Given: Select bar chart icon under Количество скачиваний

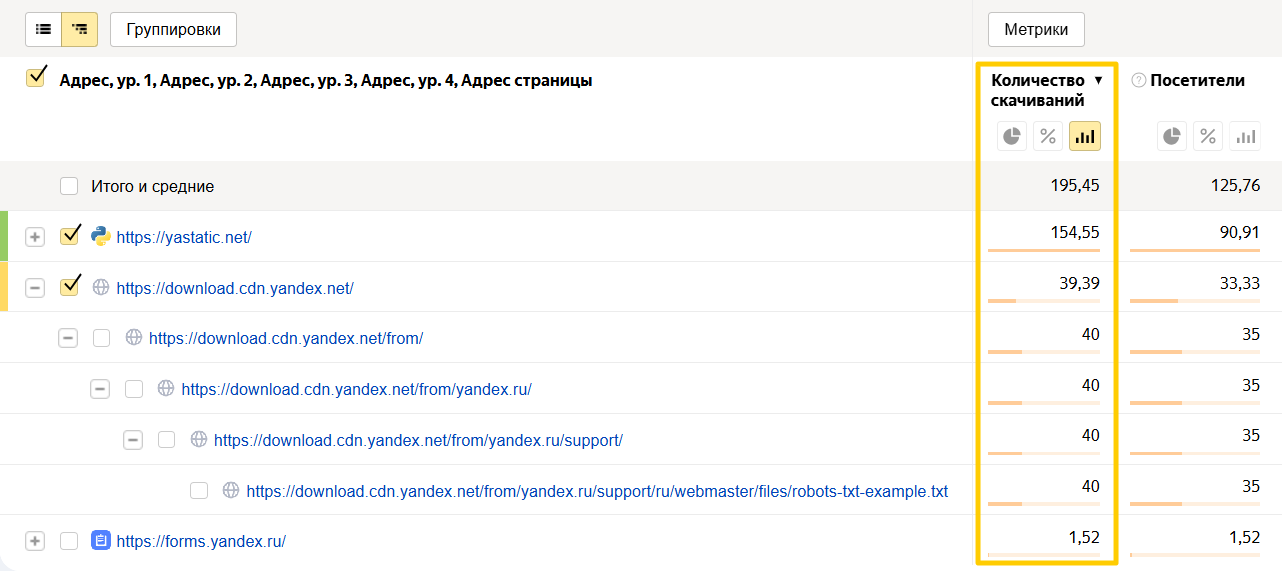Looking at the screenshot, I should click(1085, 136).
